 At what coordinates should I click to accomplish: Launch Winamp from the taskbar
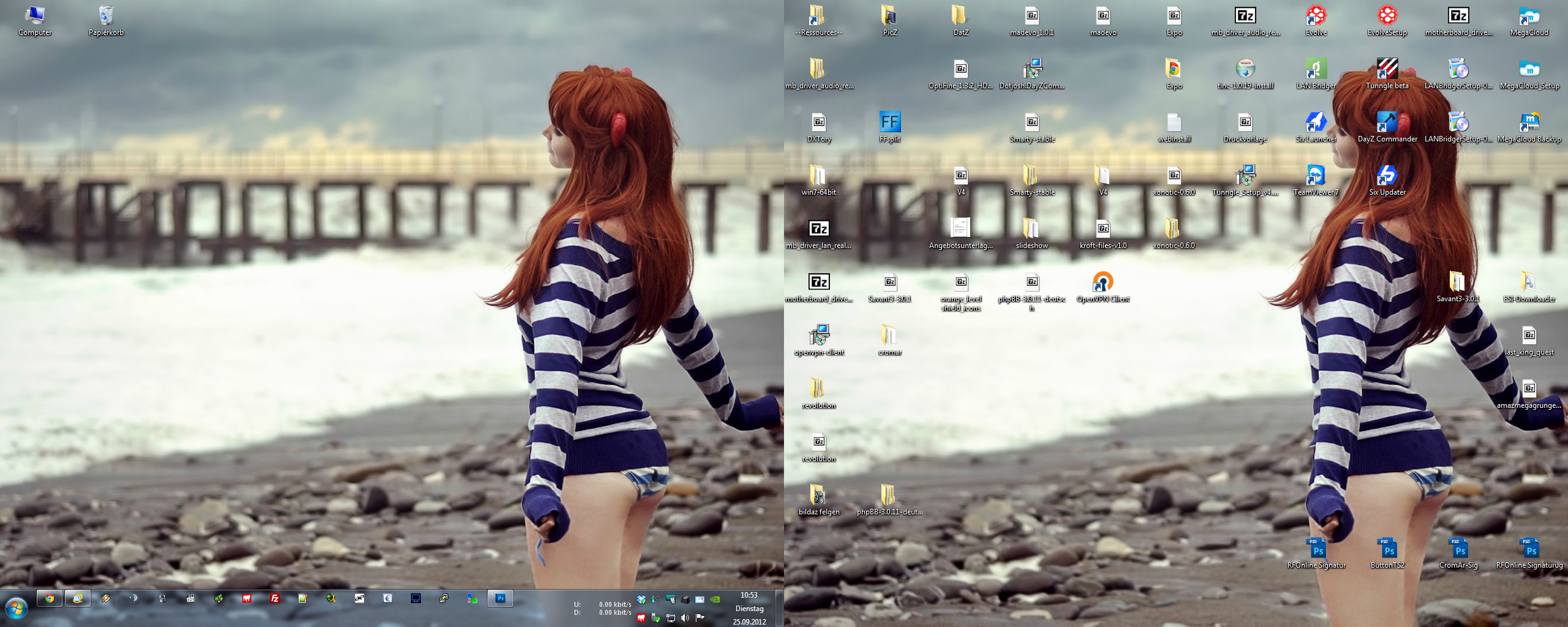click(x=106, y=598)
